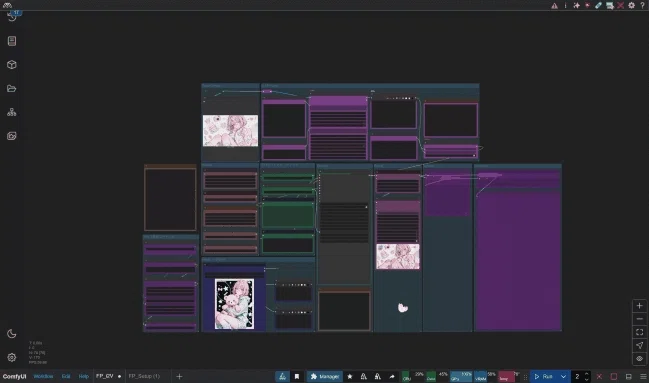Image resolution: width=649 pixels, height=383 pixels.
Task: Select the teddy bear girl image thumbnail
Action: [234, 304]
